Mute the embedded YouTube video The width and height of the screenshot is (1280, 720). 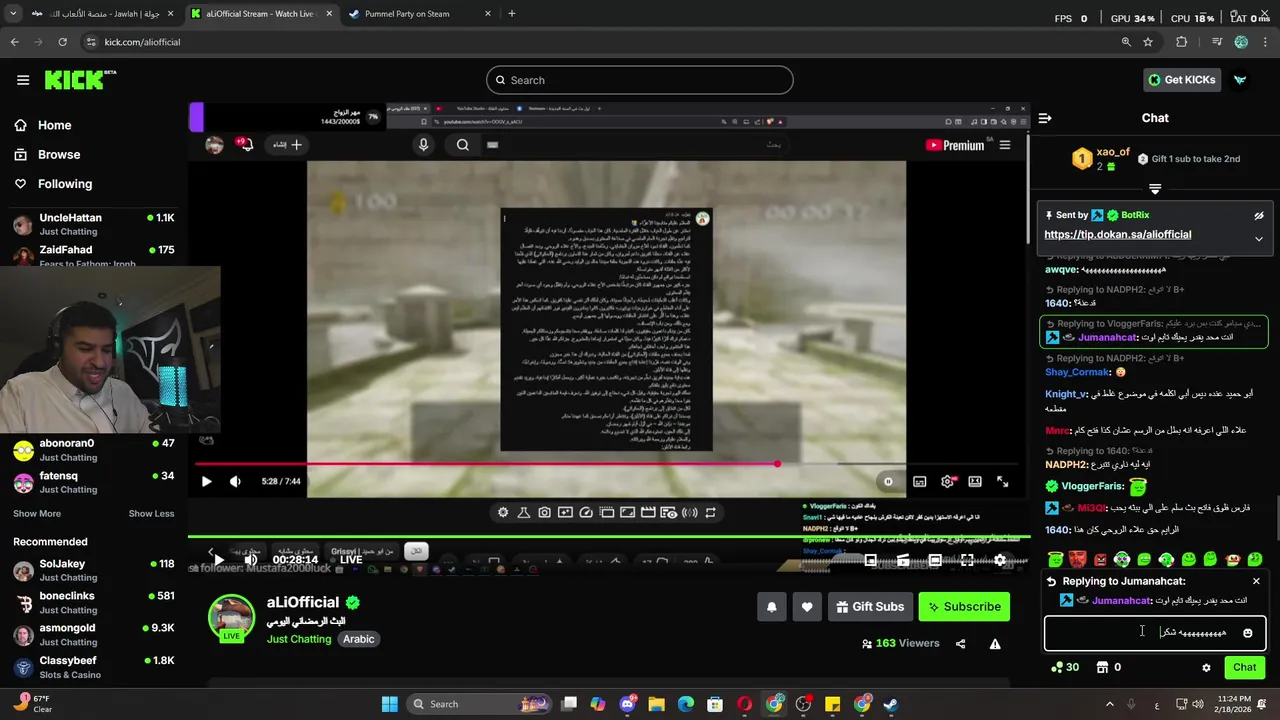point(235,482)
